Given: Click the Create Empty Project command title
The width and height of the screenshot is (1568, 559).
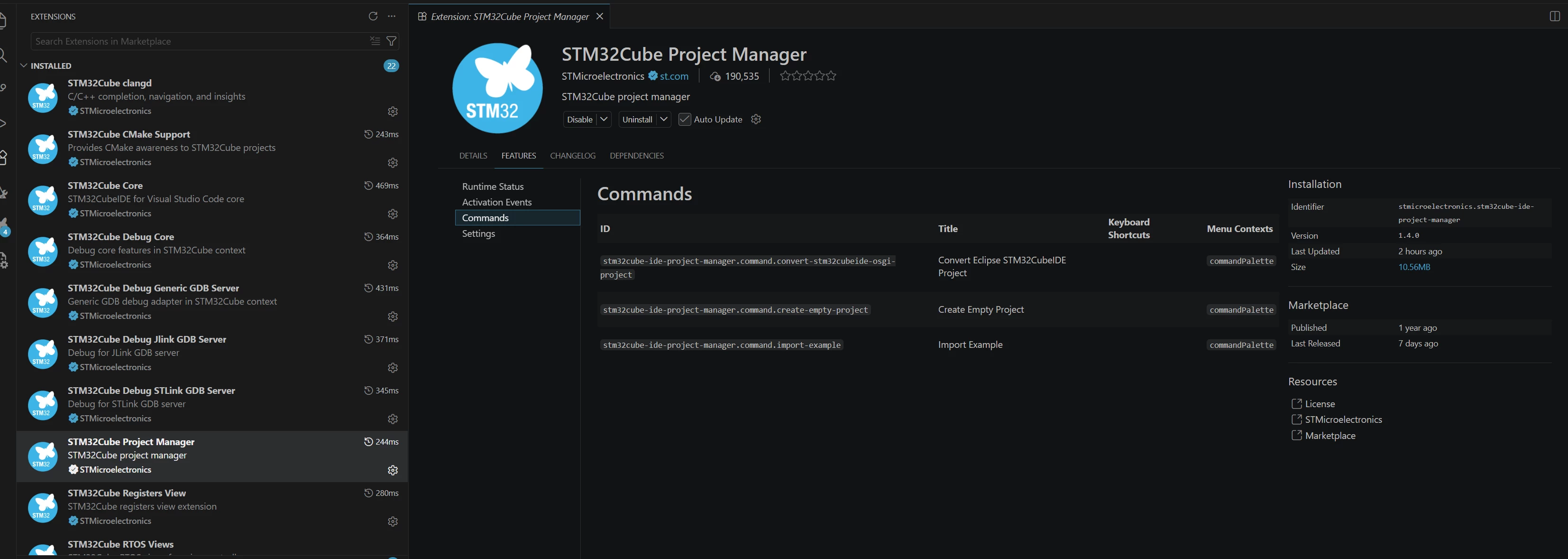Looking at the screenshot, I should coord(981,309).
